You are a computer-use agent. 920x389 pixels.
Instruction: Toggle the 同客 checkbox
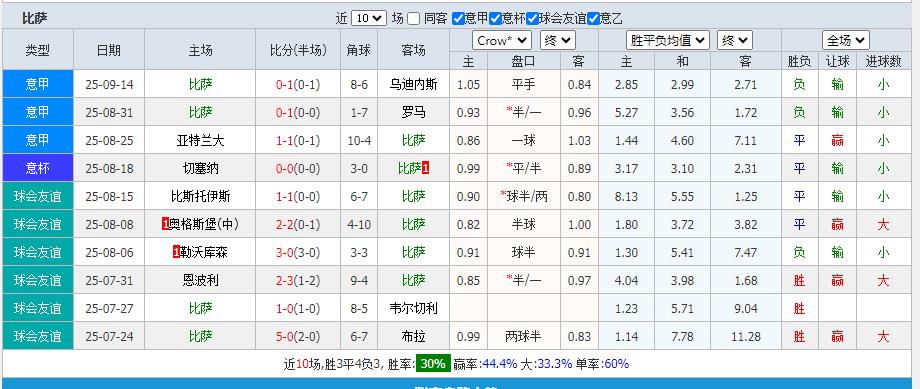[x=414, y=19]
